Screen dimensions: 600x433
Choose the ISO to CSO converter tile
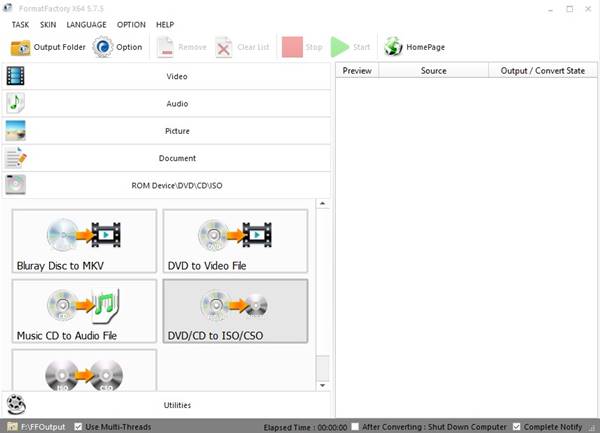coord(84,370)
